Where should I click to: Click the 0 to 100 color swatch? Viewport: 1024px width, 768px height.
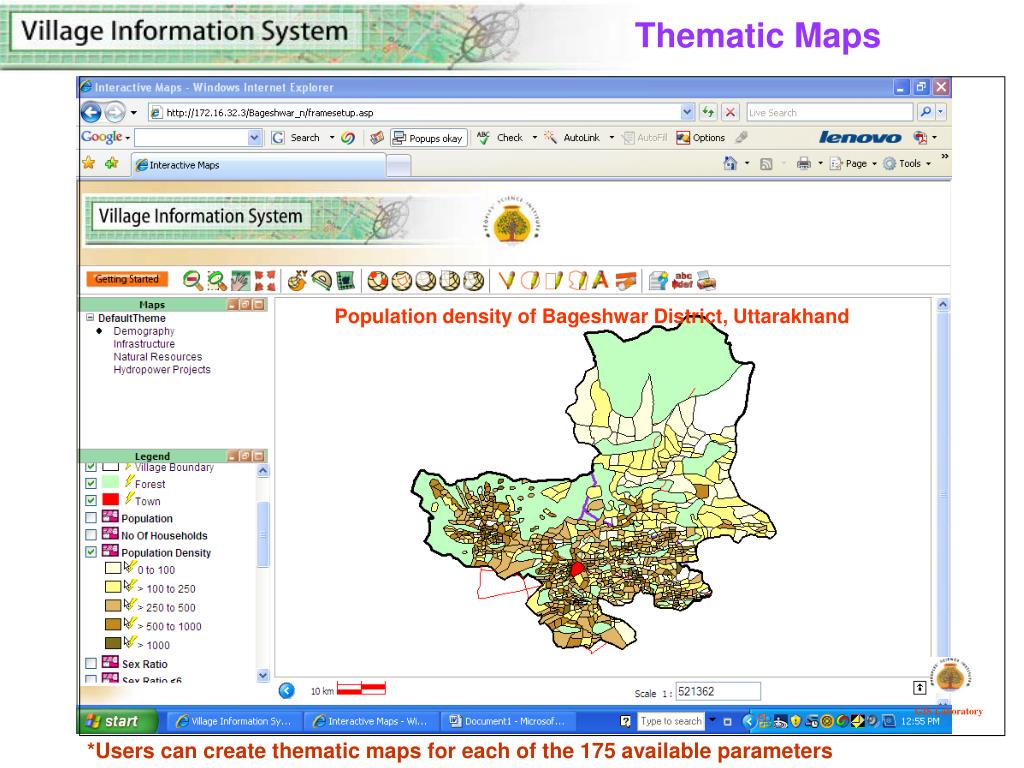click(x=113, y=568)
